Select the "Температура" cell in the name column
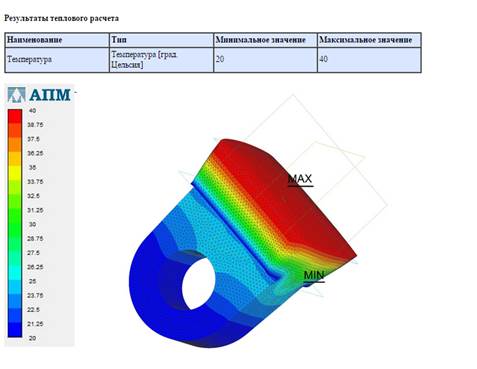This screenshot has width=477, height=369. pos(57,60)
